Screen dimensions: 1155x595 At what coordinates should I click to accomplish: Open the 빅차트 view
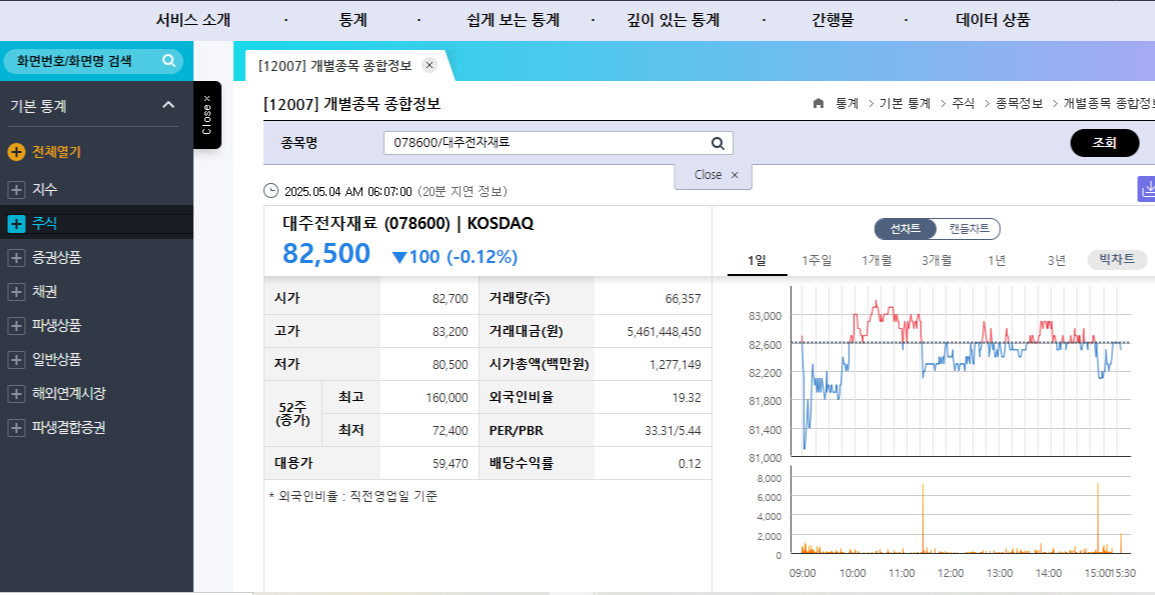pos(1117,260)
